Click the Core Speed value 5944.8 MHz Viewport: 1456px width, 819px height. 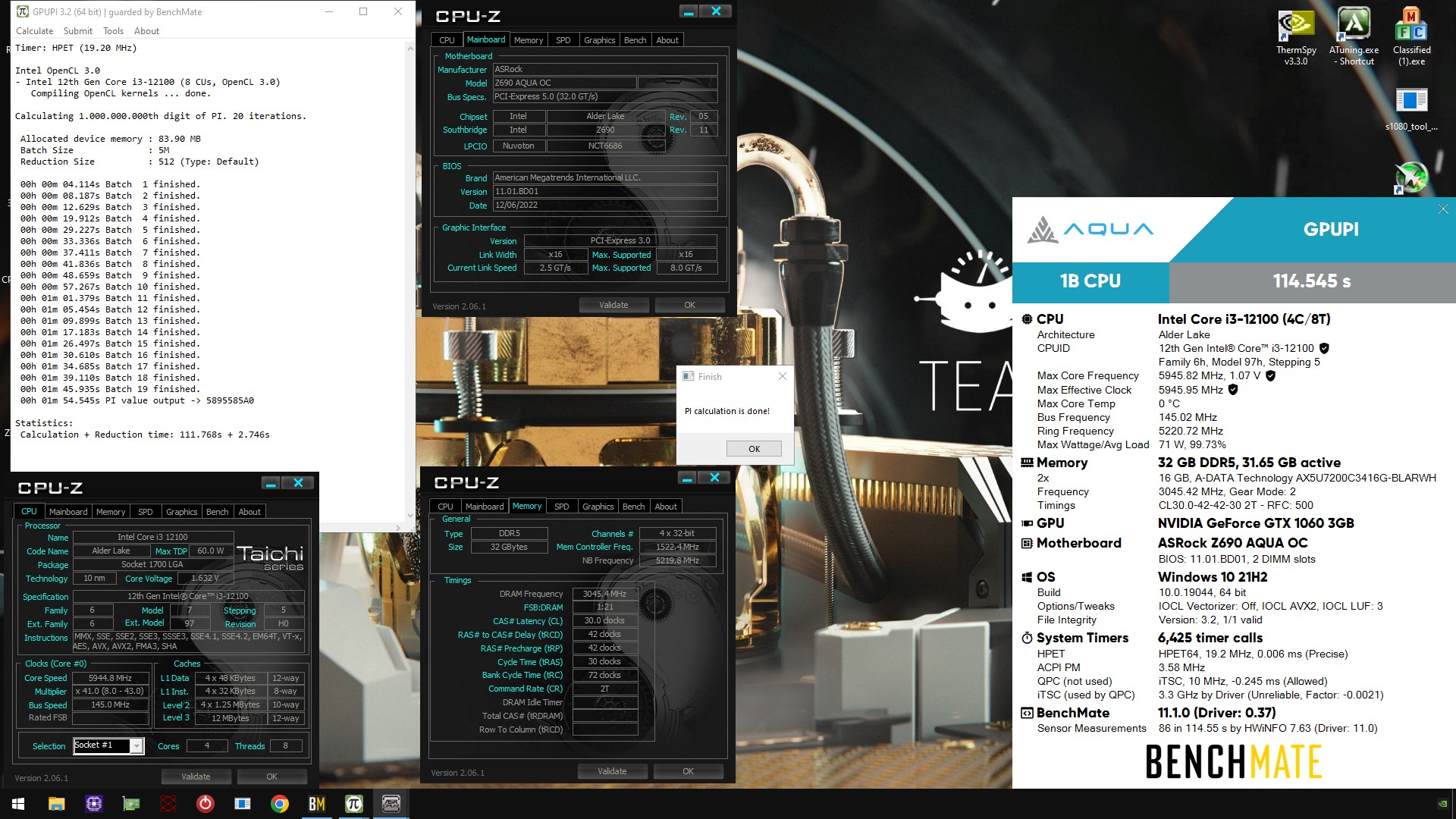point(110,678)
